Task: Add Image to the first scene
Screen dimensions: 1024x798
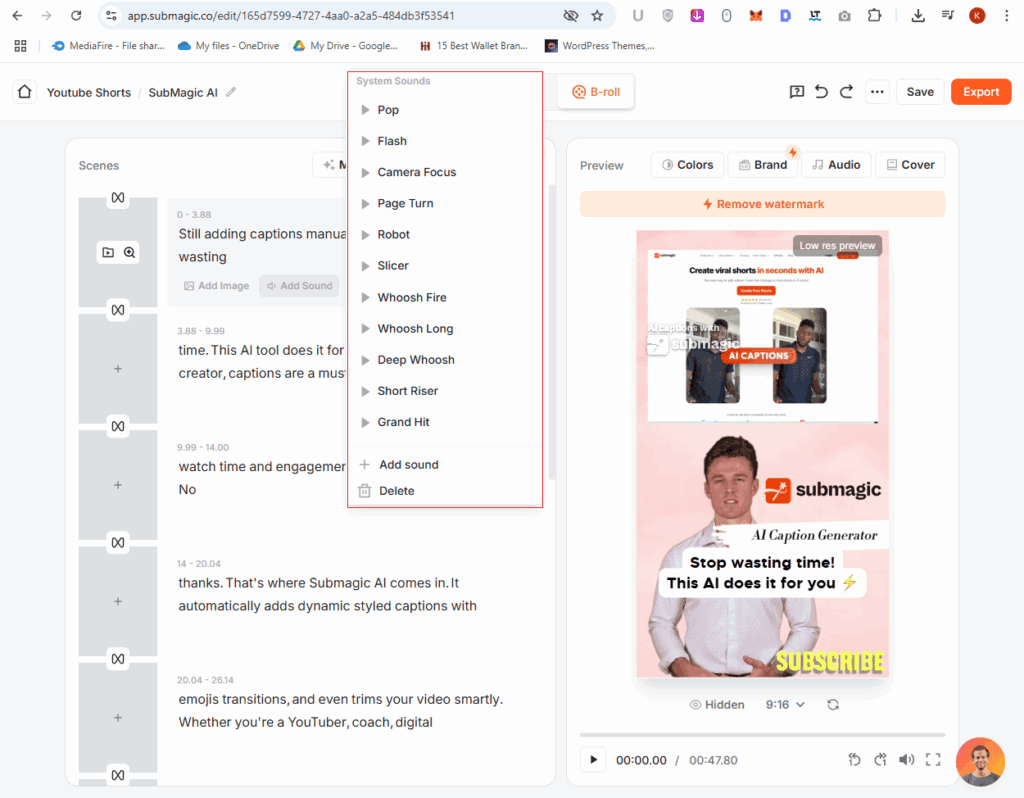Action: coord(217,285)
